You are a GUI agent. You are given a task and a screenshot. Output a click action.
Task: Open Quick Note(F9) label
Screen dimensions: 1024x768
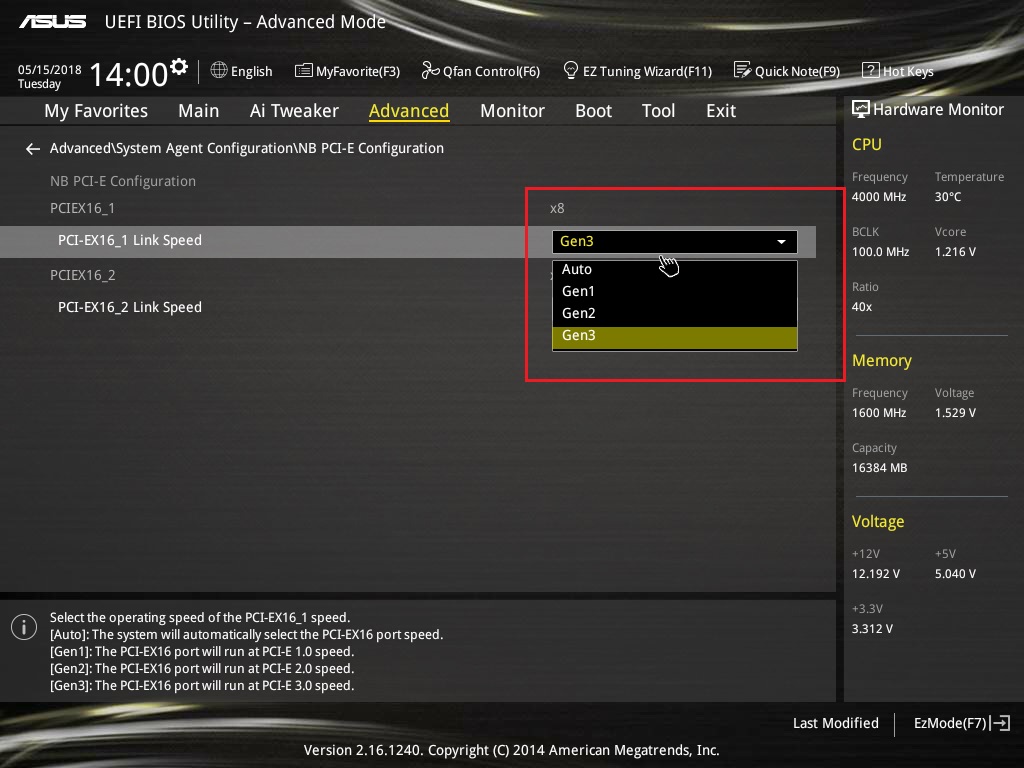click(797, 71)
